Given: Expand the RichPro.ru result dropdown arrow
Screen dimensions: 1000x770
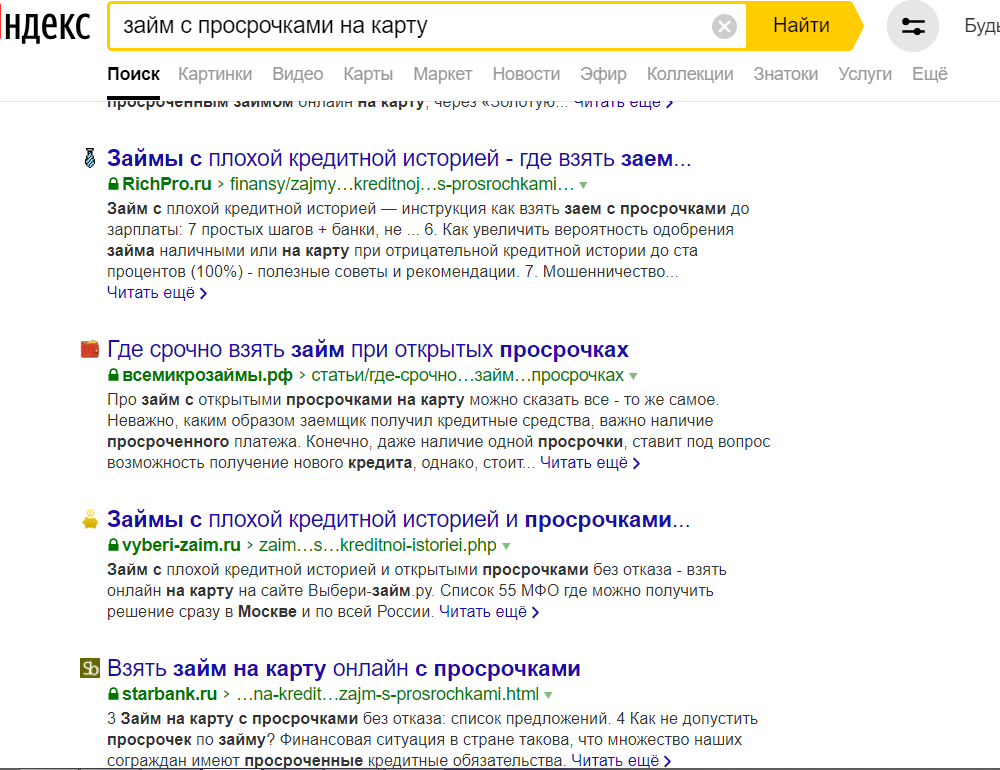Looking at the screenshot, I should [x=583, y=186].
